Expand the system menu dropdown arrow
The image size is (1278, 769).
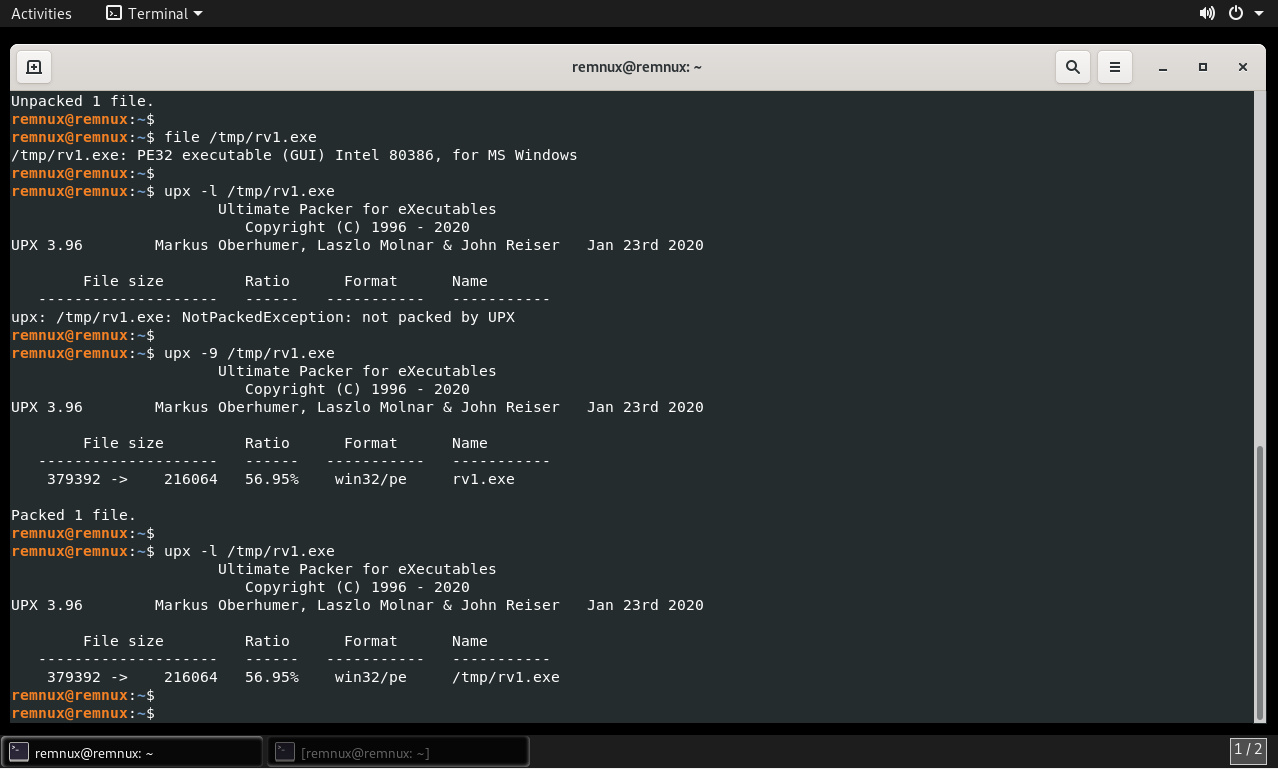click(x=1258, y=14)
